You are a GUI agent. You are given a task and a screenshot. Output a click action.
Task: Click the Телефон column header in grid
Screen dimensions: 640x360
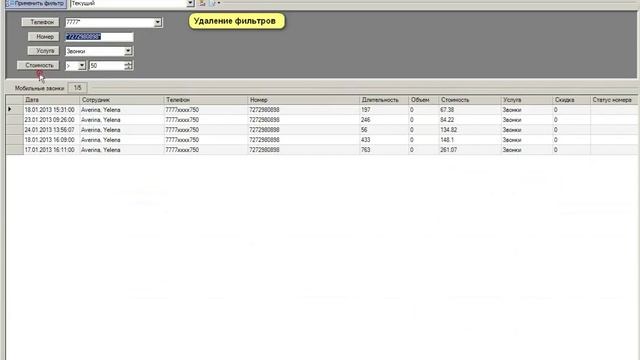pos(206,100)
